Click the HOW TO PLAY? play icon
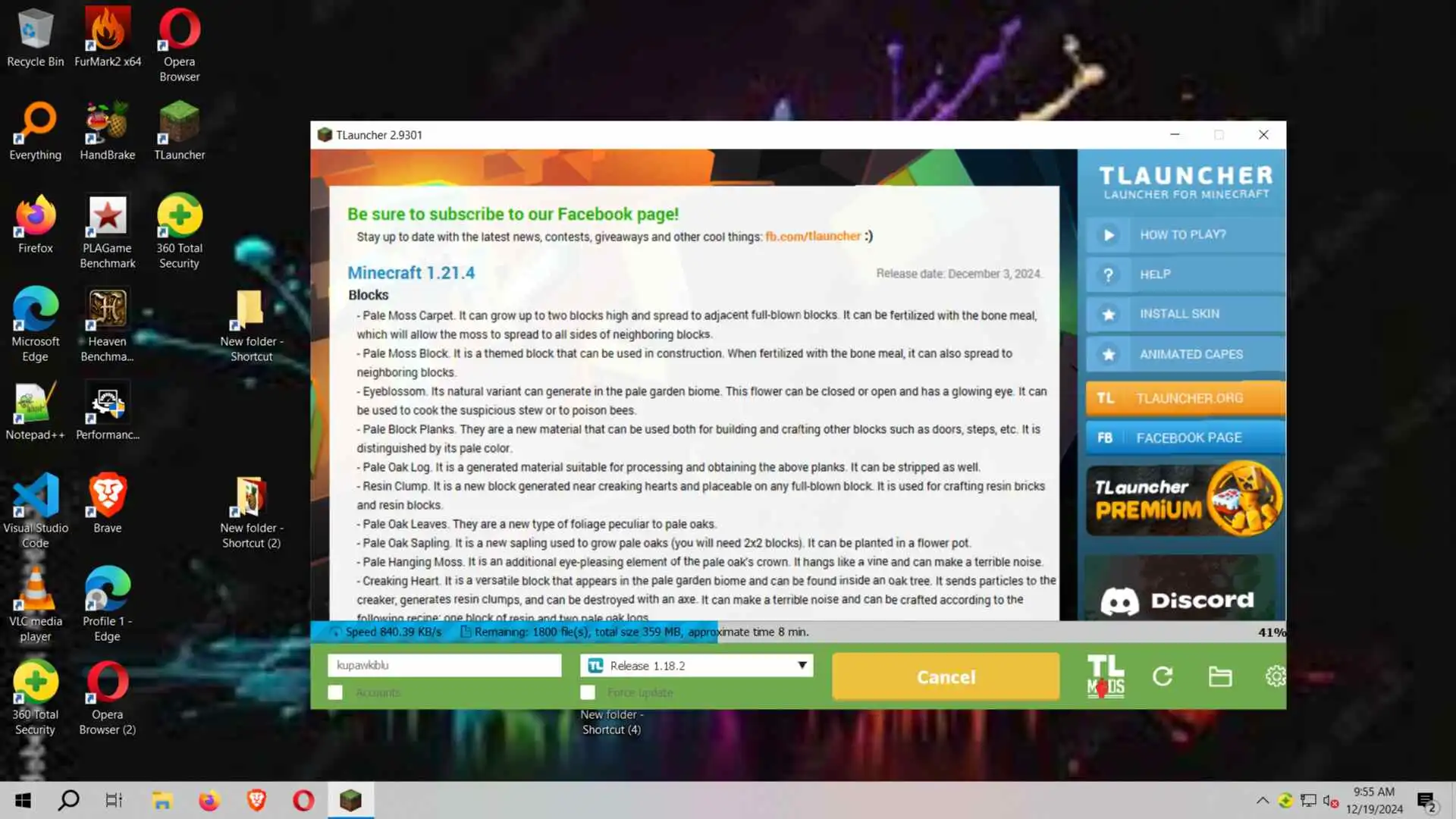This screenshot has height=819, width=1456. (1108, 235)
